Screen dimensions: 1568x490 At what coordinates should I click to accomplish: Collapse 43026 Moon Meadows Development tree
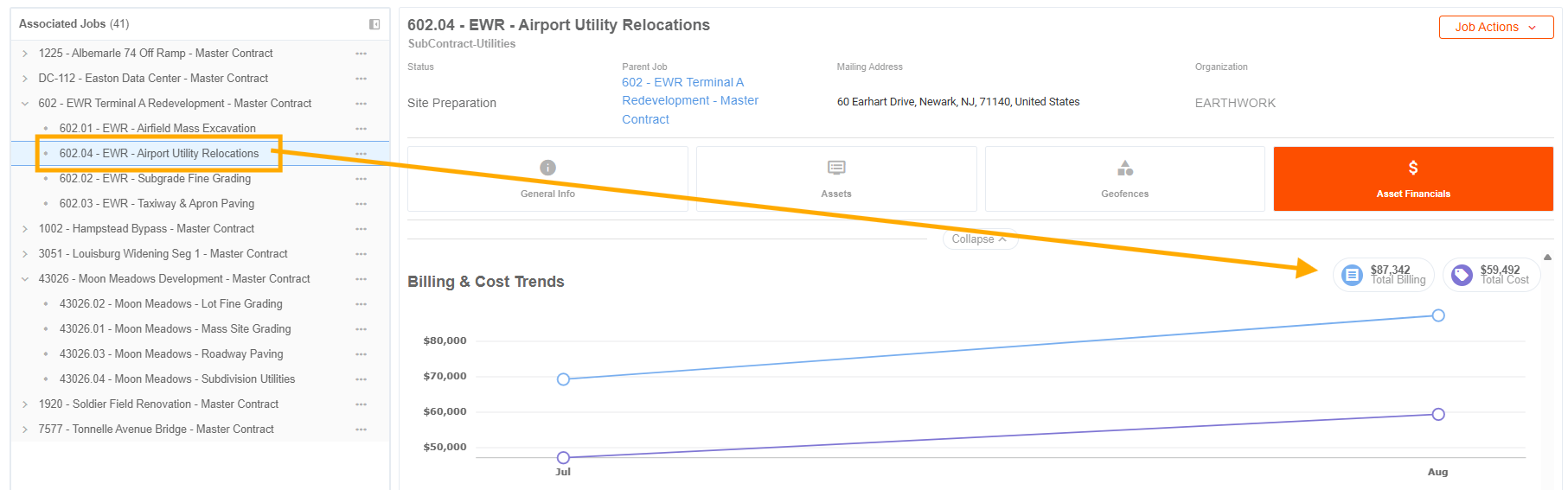tap(25, 279)
